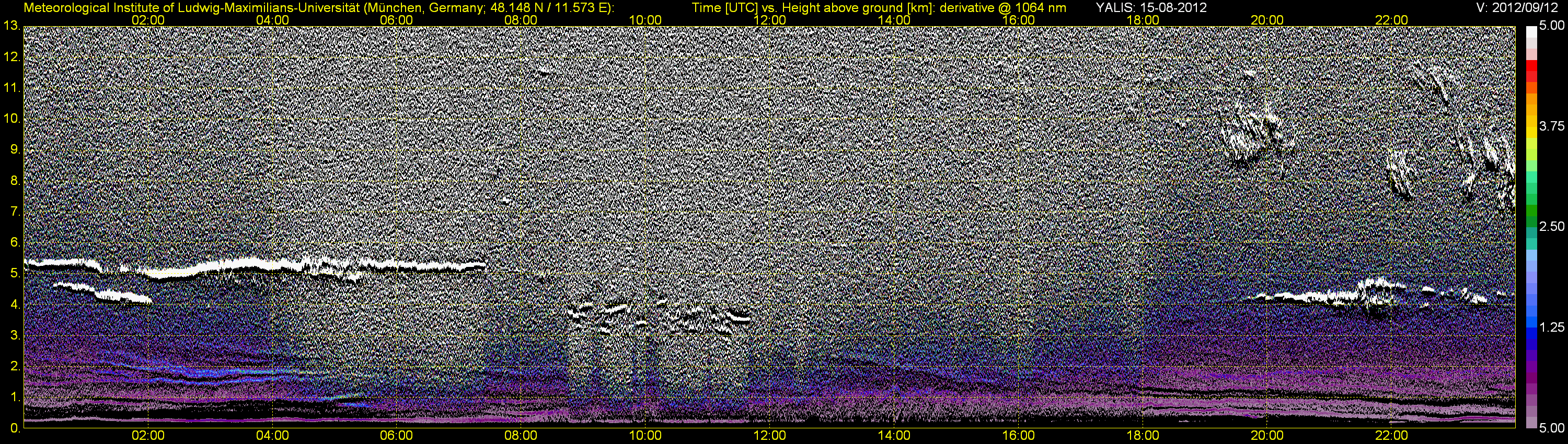Click the 06:00 label on the bottom time axis

click(397, 436)
